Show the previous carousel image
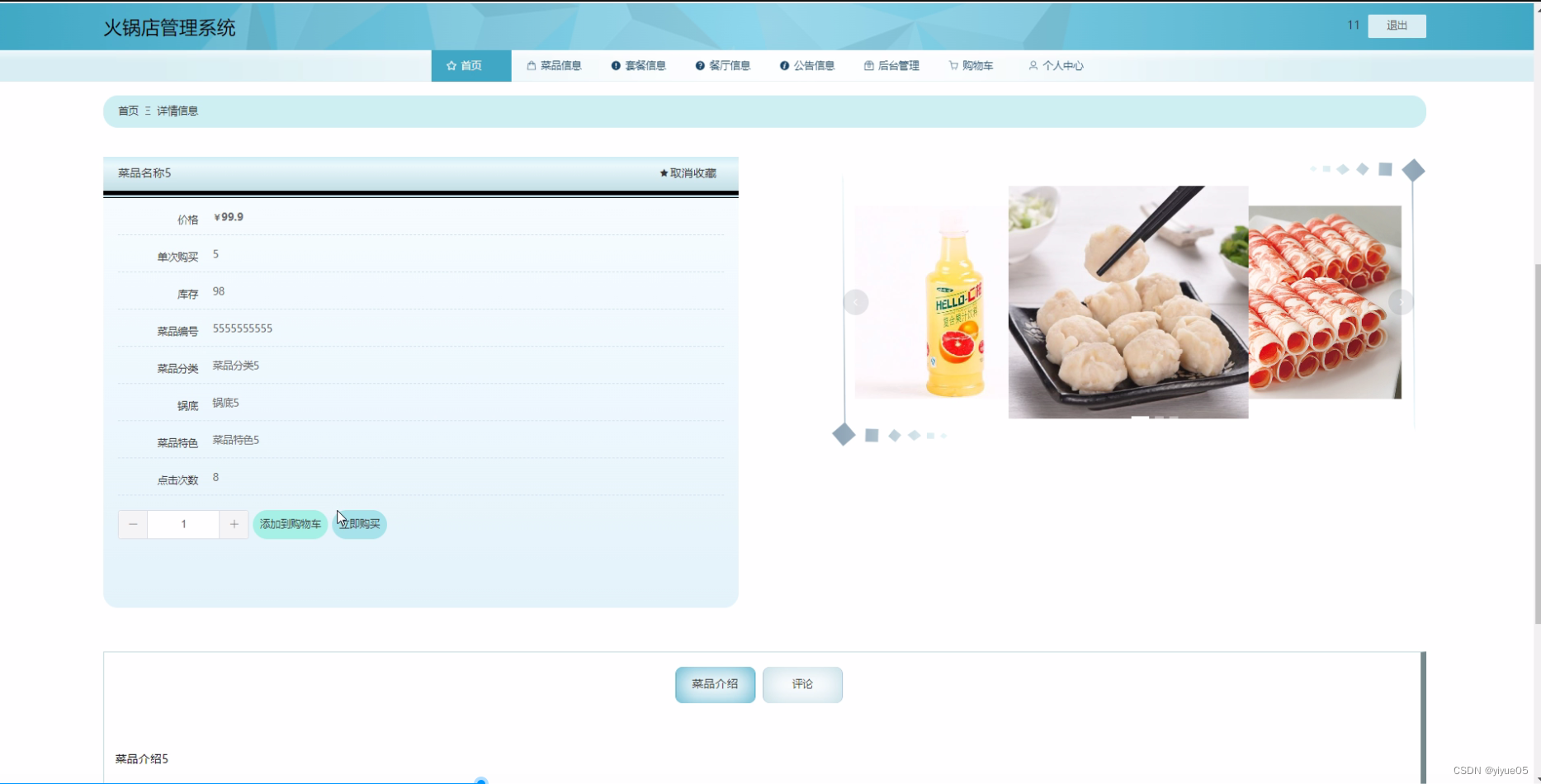Image resolution: width=1541 pixels, height=784 pixels. (856, 303)
